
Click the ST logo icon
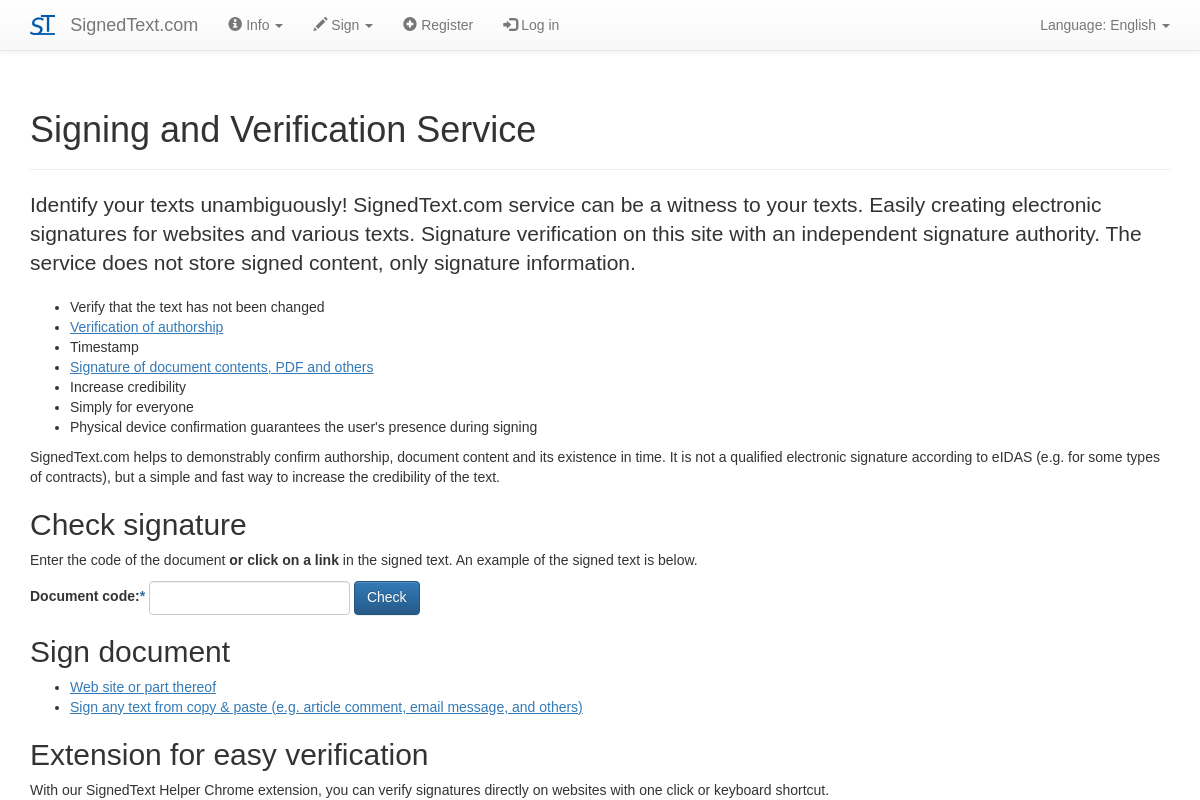[x=42, y=25]
